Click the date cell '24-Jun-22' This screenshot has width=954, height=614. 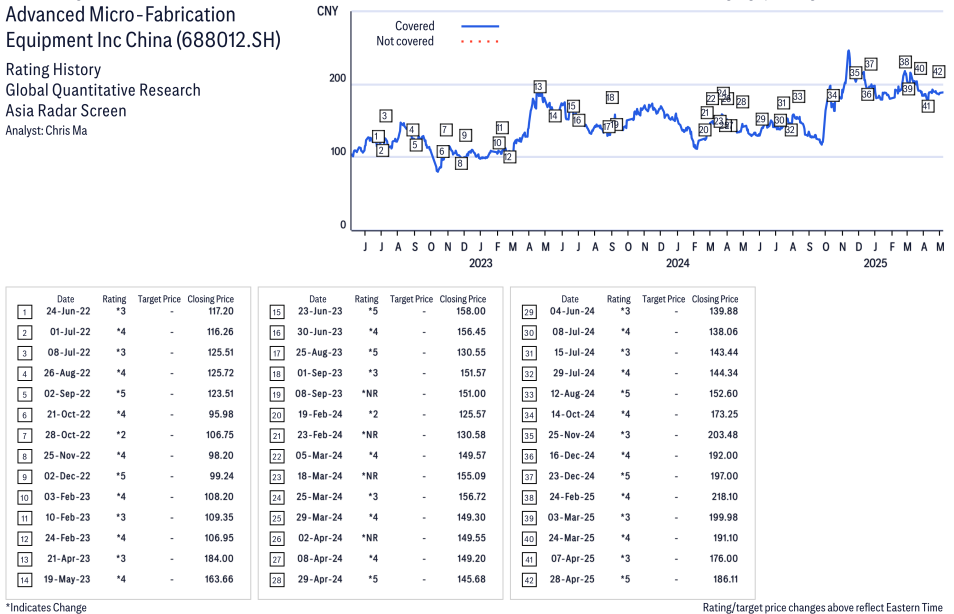pos(68,311)
